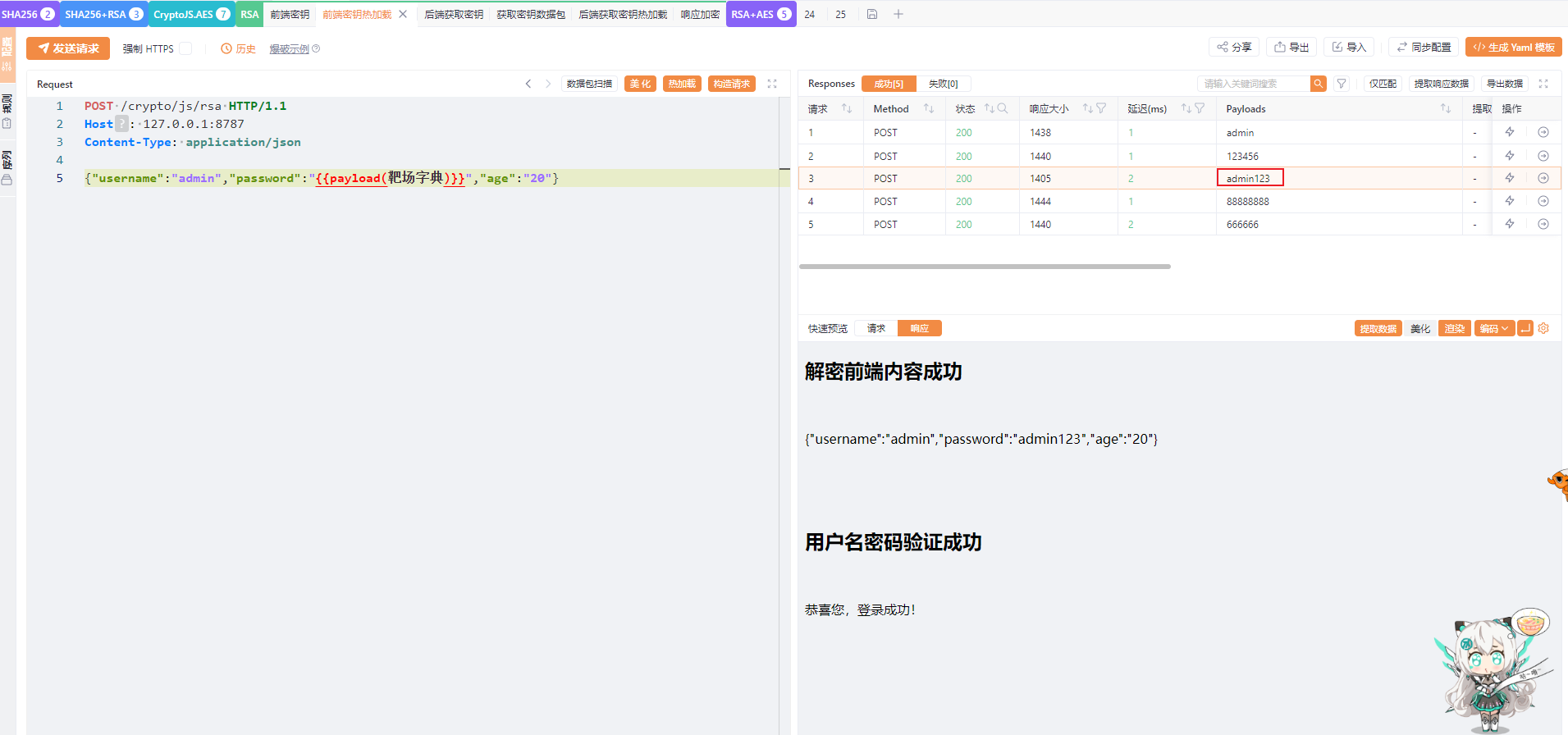This screenshot has height=735, width=1568.
Task: Click the 导出数据 export data button
Action: pos(1505,84)
